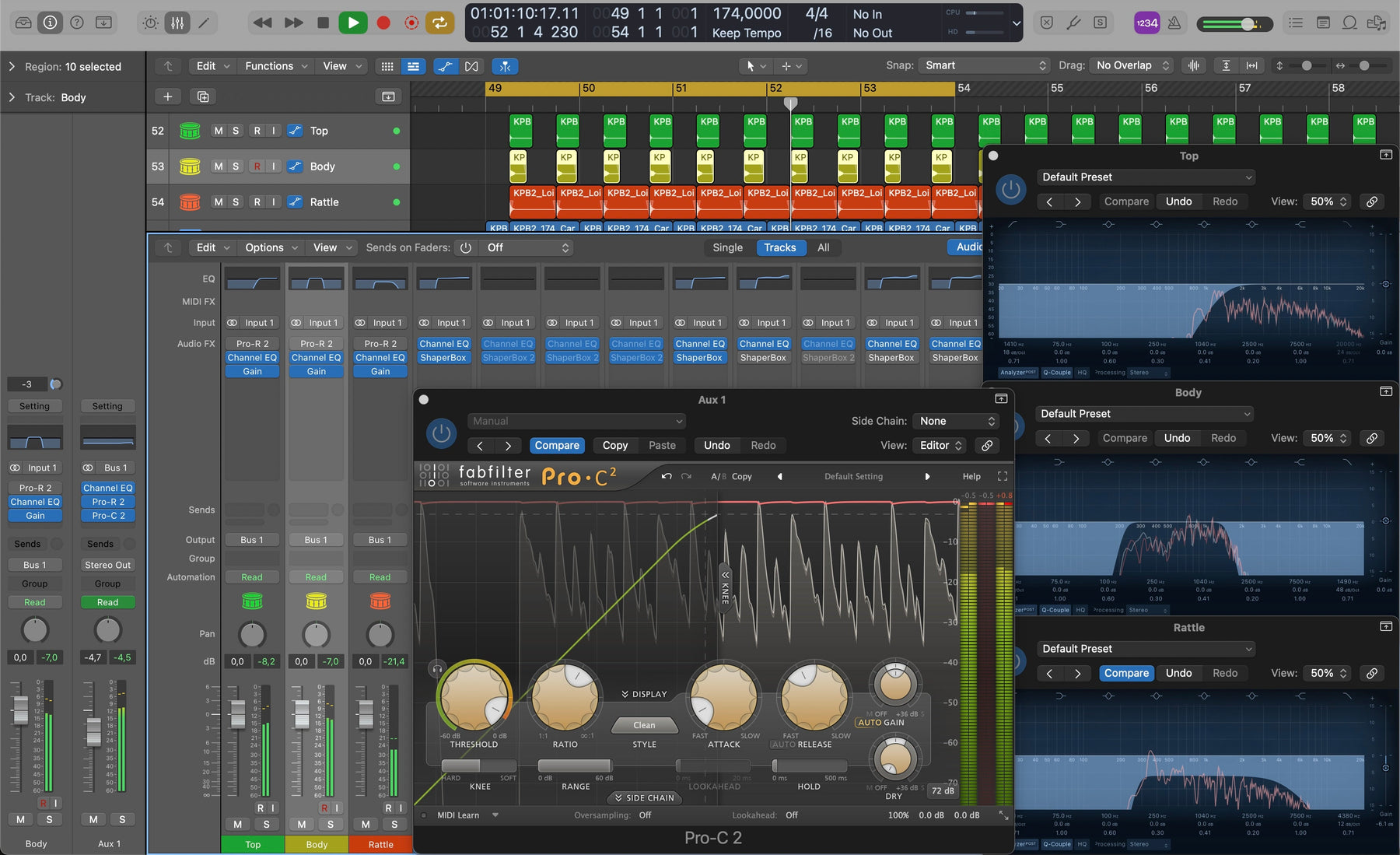Image resolution: width=1400 pixels, height=855 pixels.
Task: Click the link icon in Top EQ window
Action: pyautogui.click(x=1372, y=201)
